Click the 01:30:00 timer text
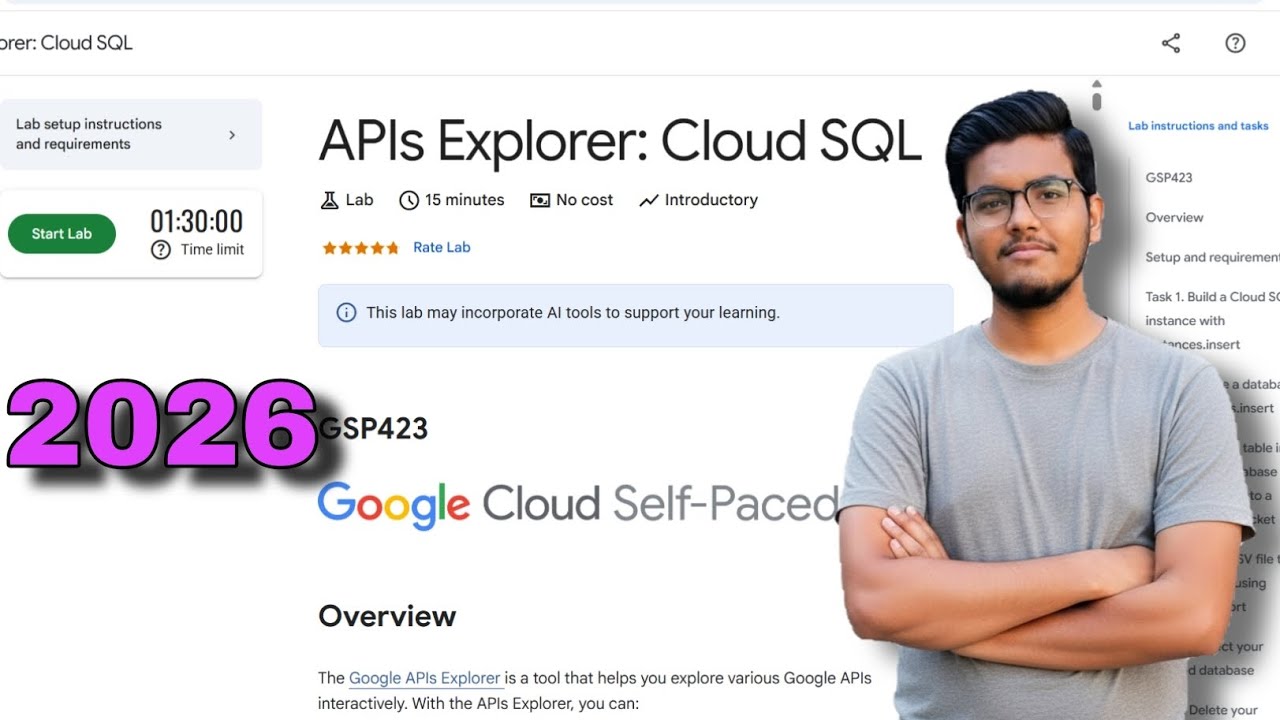The height and width of the screenshot is (720, 1280). (196, 221)
